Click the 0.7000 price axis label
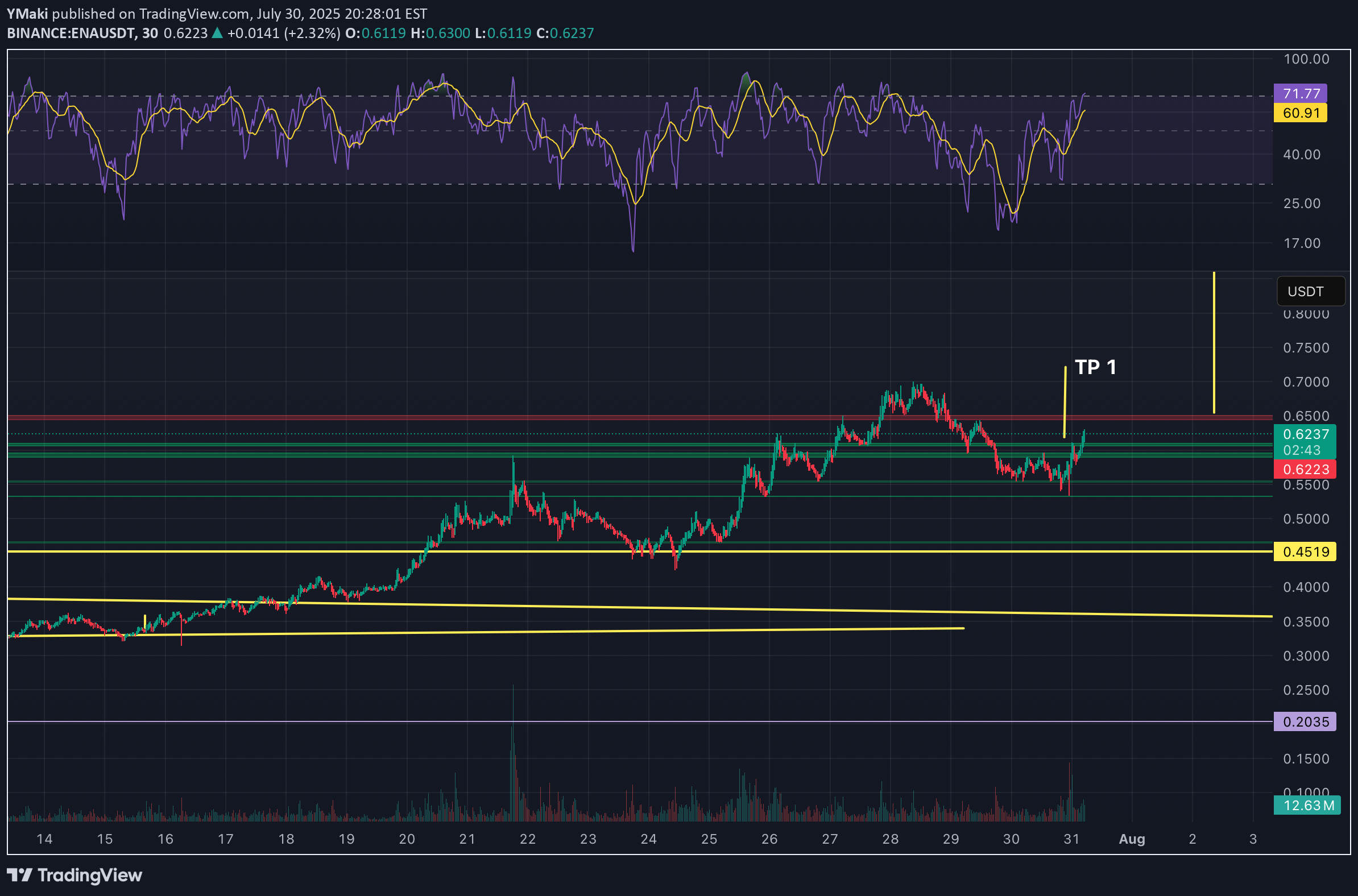Screen dimensions: 1358x896 [x=1306, y=381]
